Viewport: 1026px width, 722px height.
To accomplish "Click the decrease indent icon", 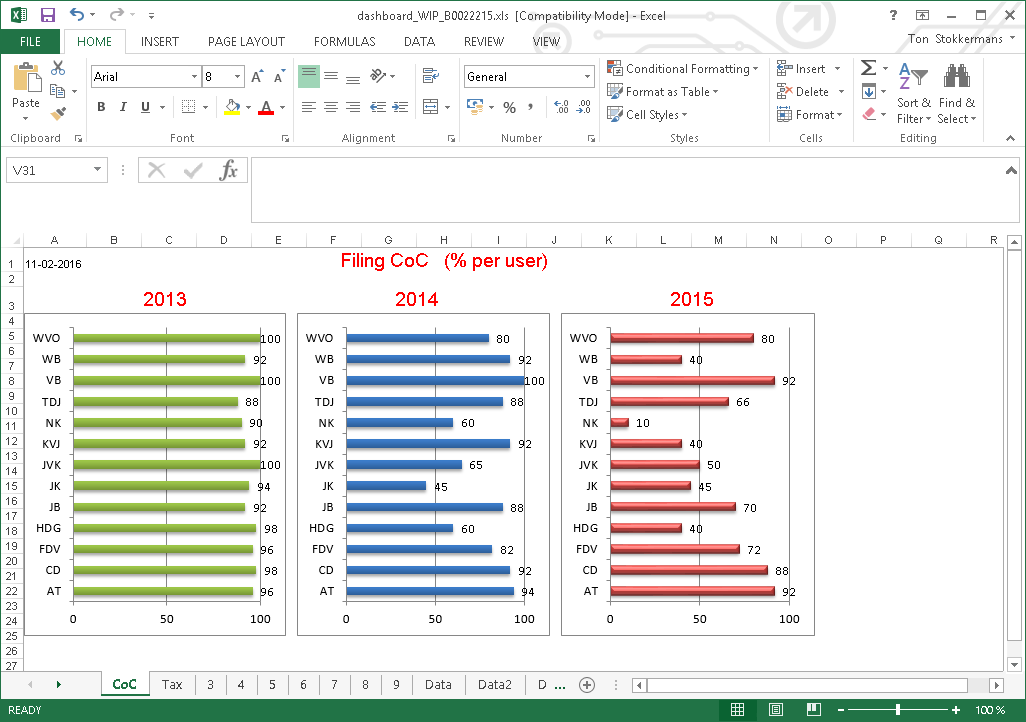I will [378, 107].
